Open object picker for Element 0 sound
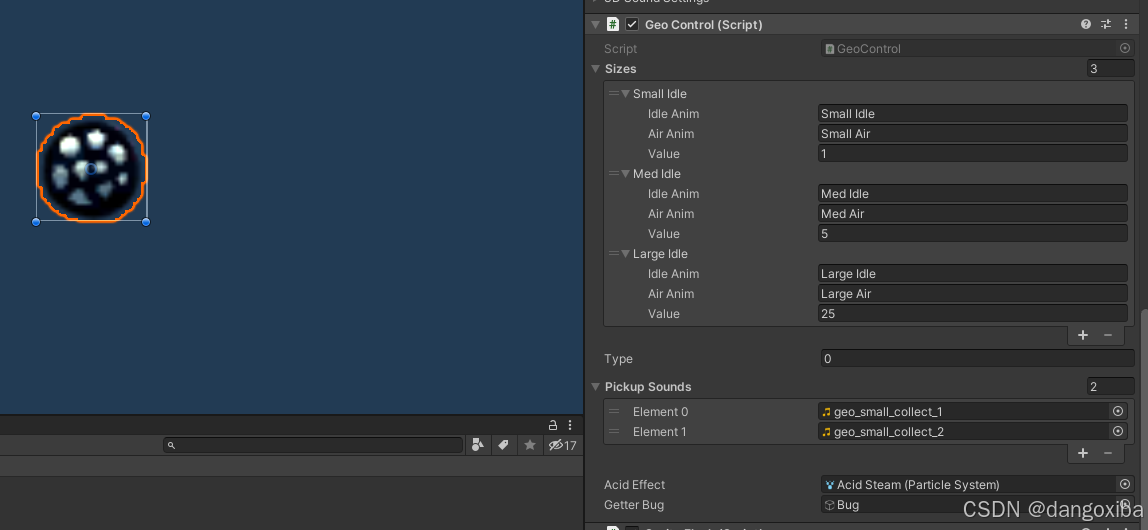The height and width of the screenshot is (530, 1148). coord(1118,411)
